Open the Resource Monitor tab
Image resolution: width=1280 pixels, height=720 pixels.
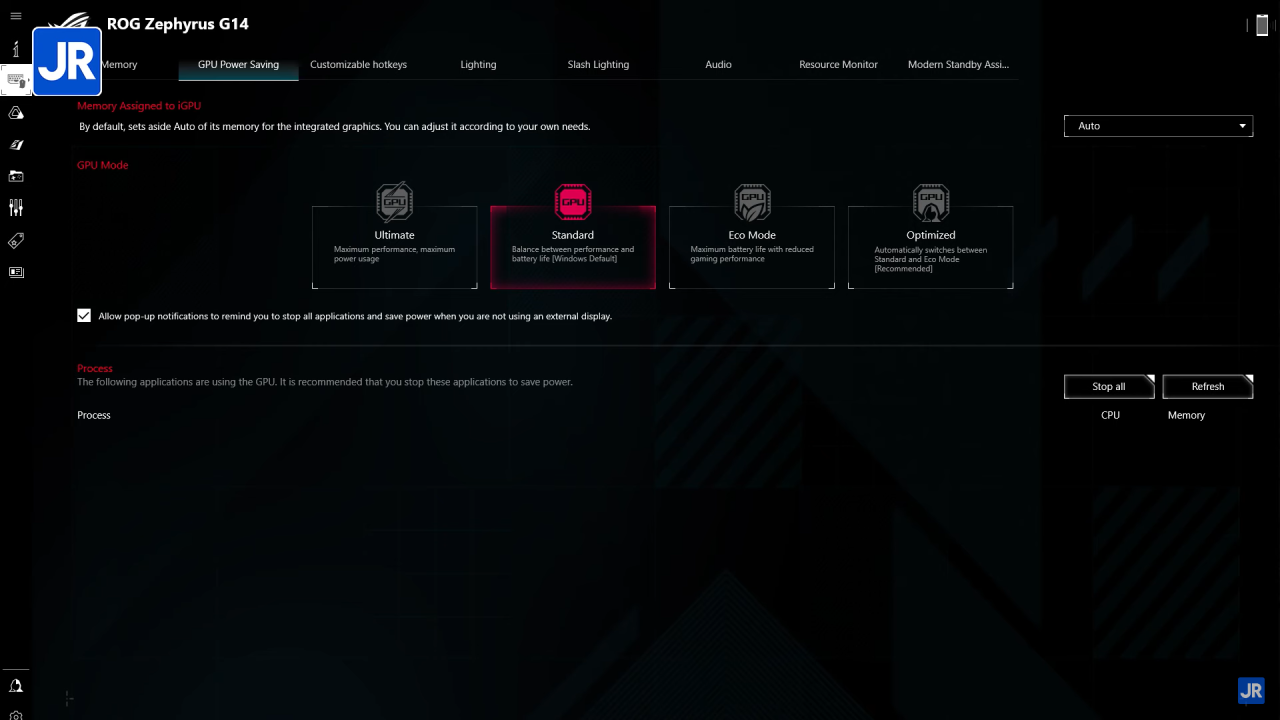[838, 65]
